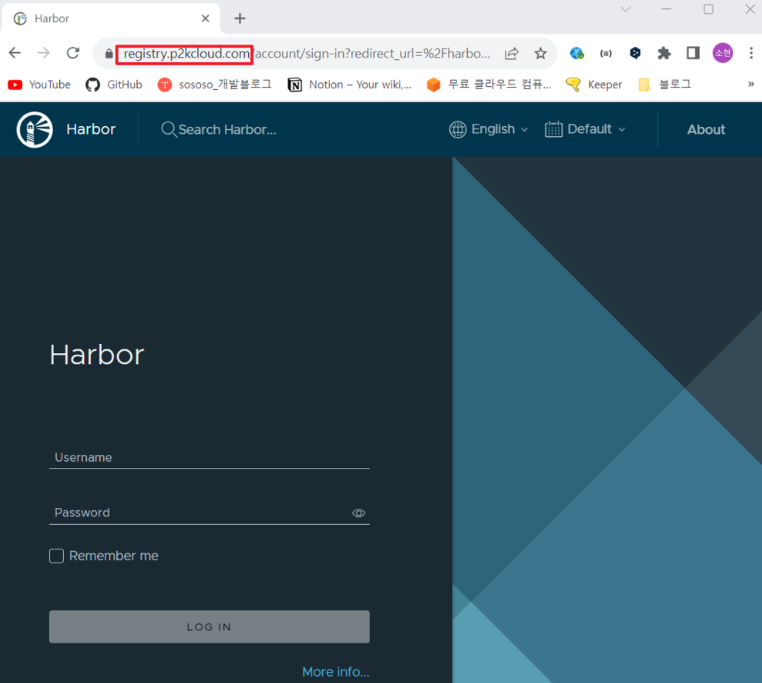The width and height of the screenshot is (762, 683).
Task: Open the 무료 클라우드 컴퓨 bookmark
Action: coord(489,85)
